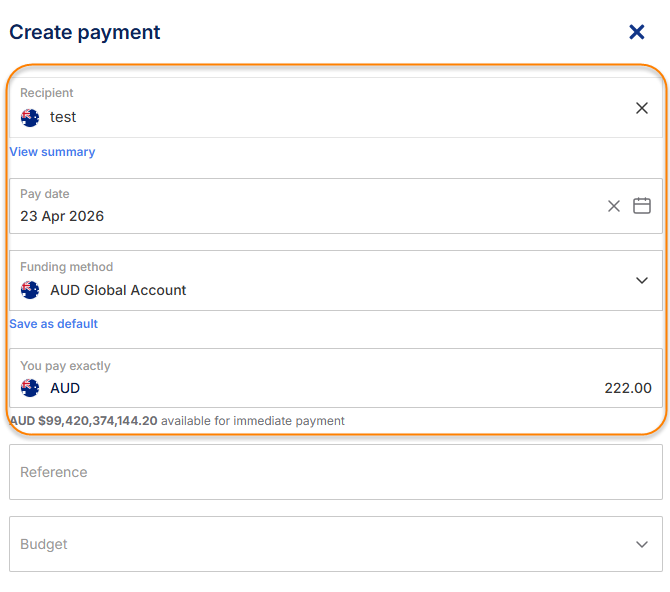Expand the Budget dropdown

click(x=641, y=544)
